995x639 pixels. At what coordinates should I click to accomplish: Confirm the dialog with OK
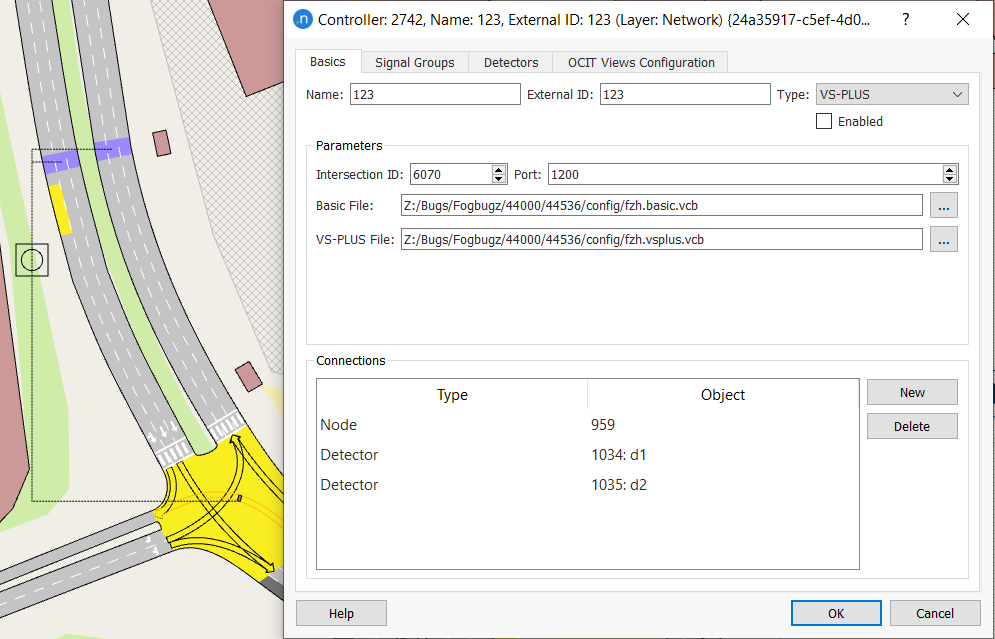tap(835, 613)
